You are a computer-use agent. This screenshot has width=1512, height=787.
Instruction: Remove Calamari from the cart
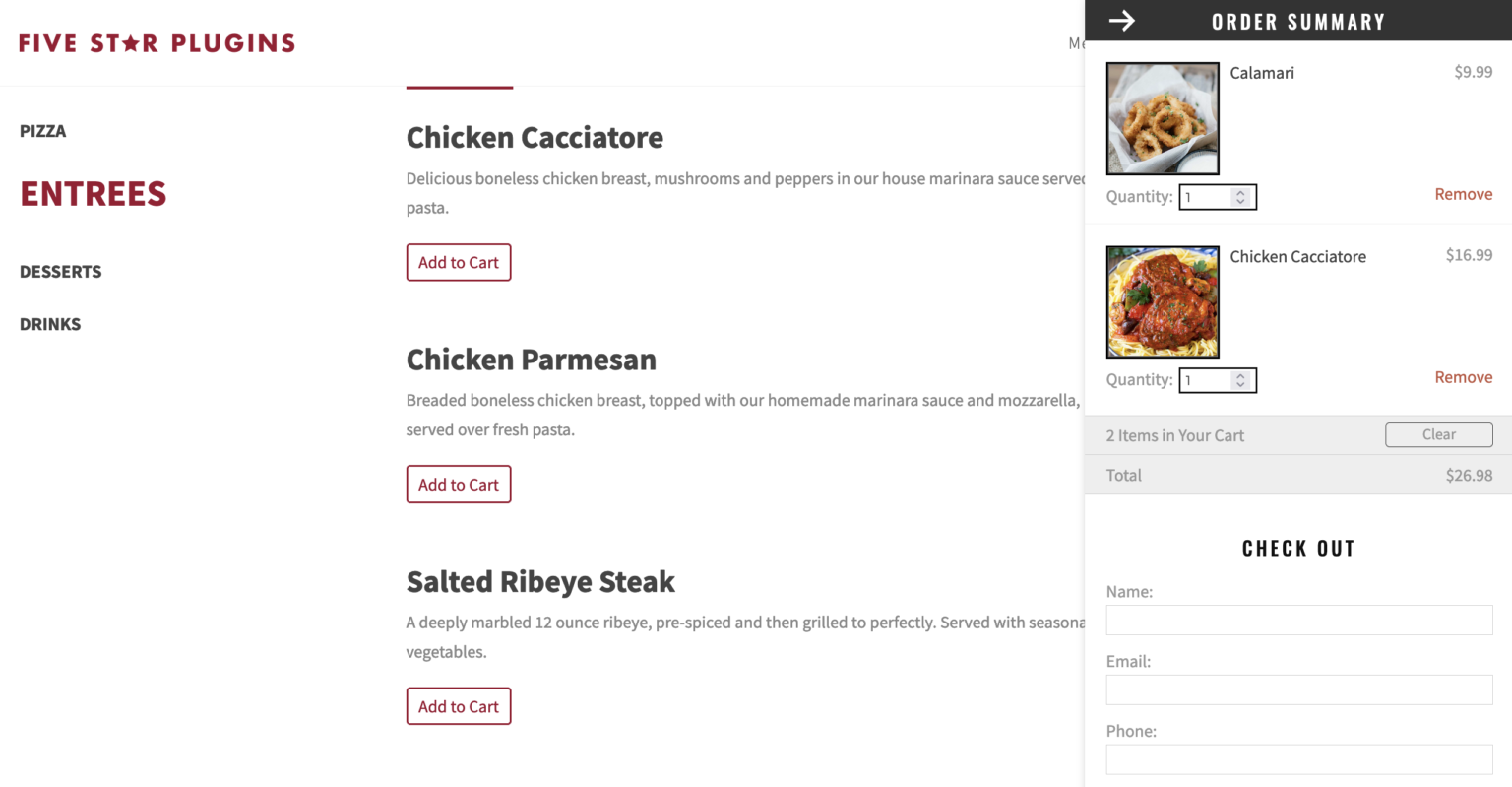pyautogui.click(x=1464, y=194)
